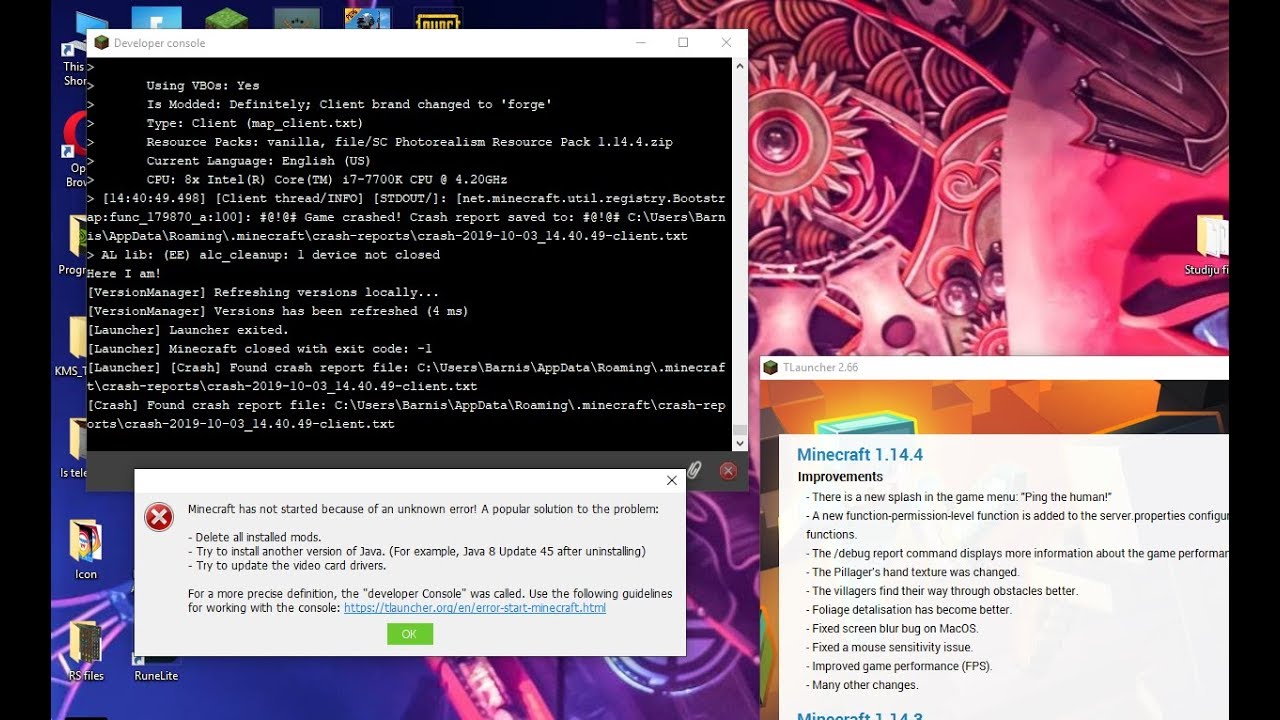This screenshot has height=720, width=1280.
Task: Click 'Minecraft closed with exit code: -1' line
Action: (x=260, y=349)
